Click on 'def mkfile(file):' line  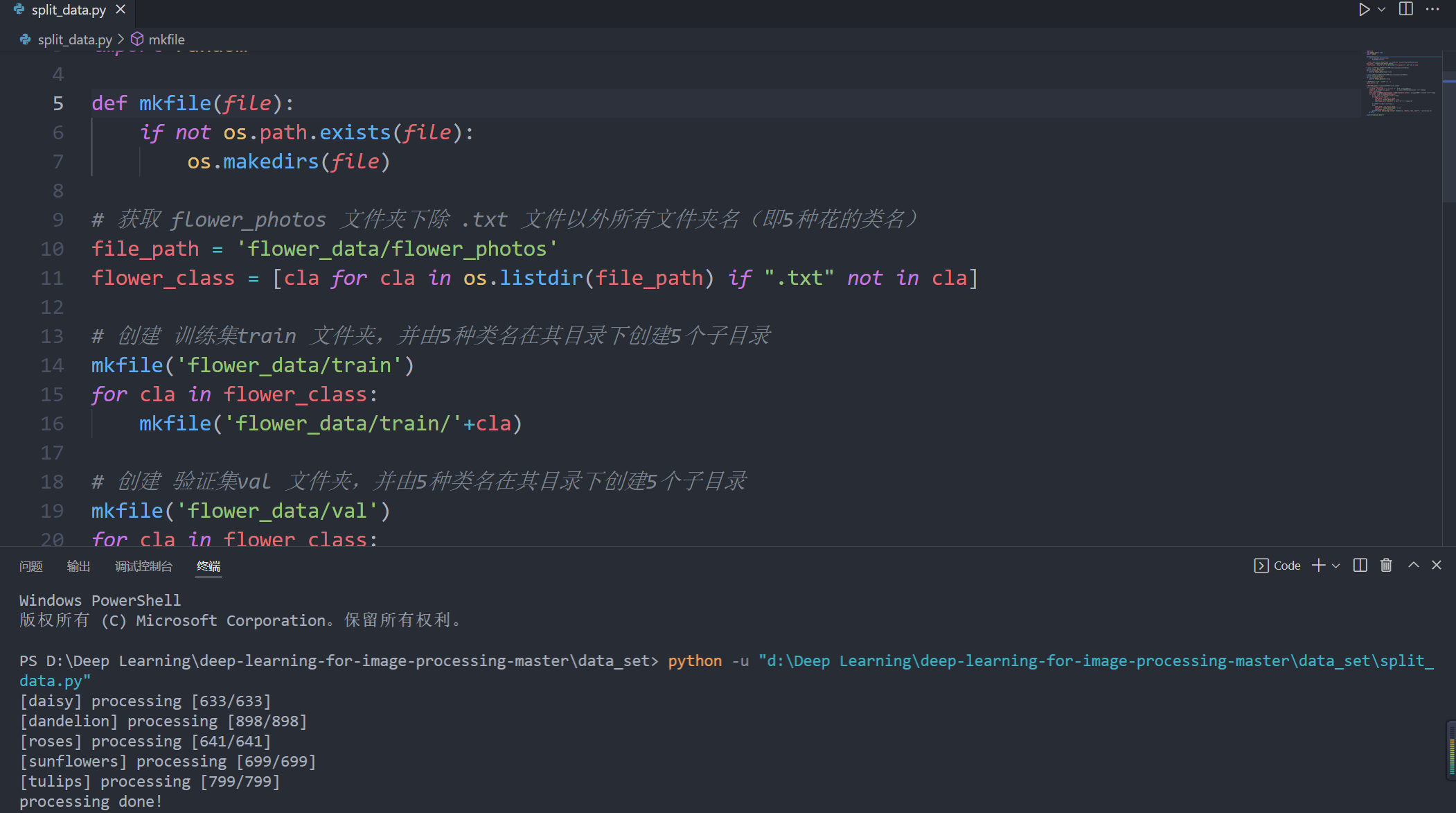coord(193,103)
